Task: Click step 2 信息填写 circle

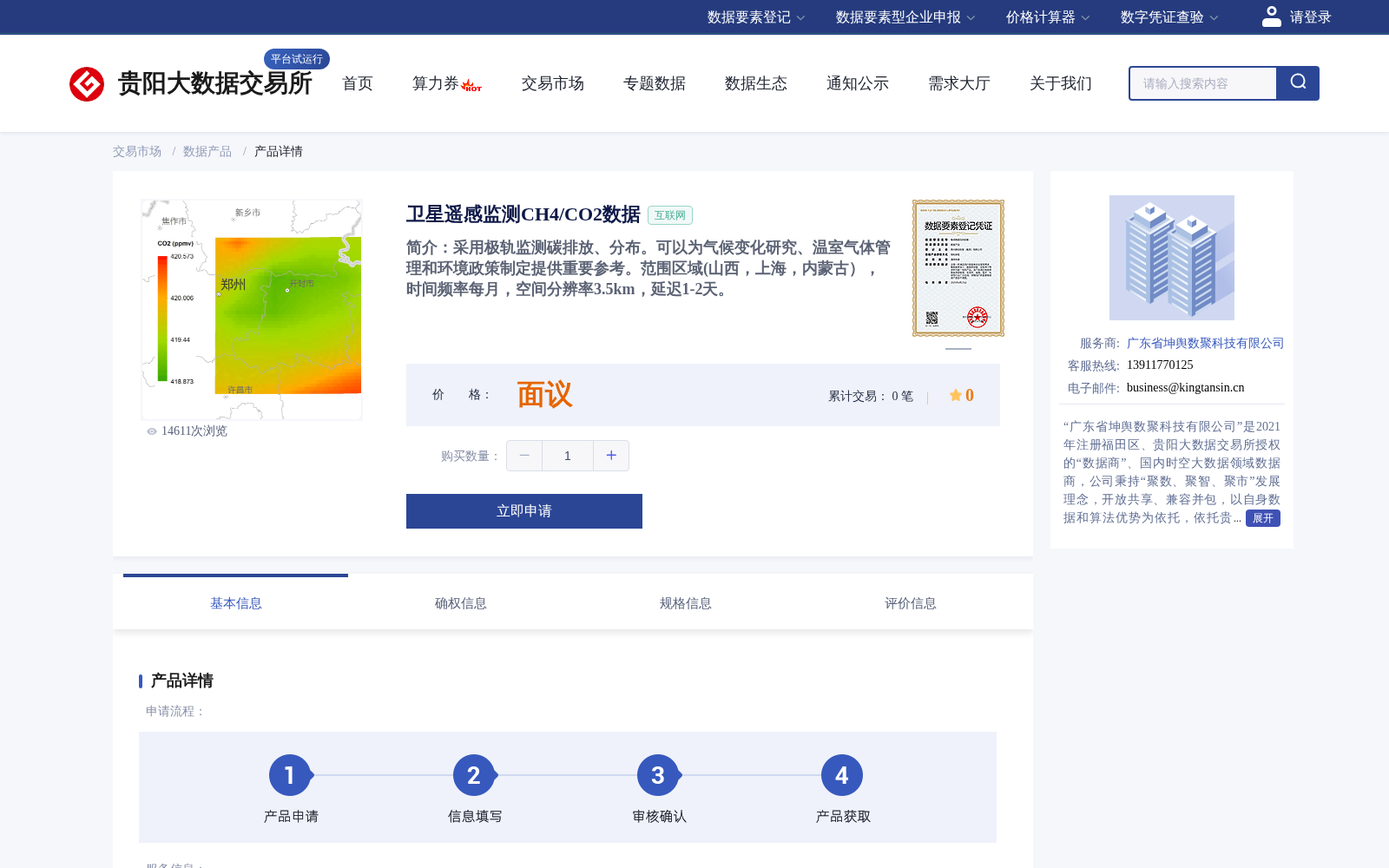Action: click(474, 775)
